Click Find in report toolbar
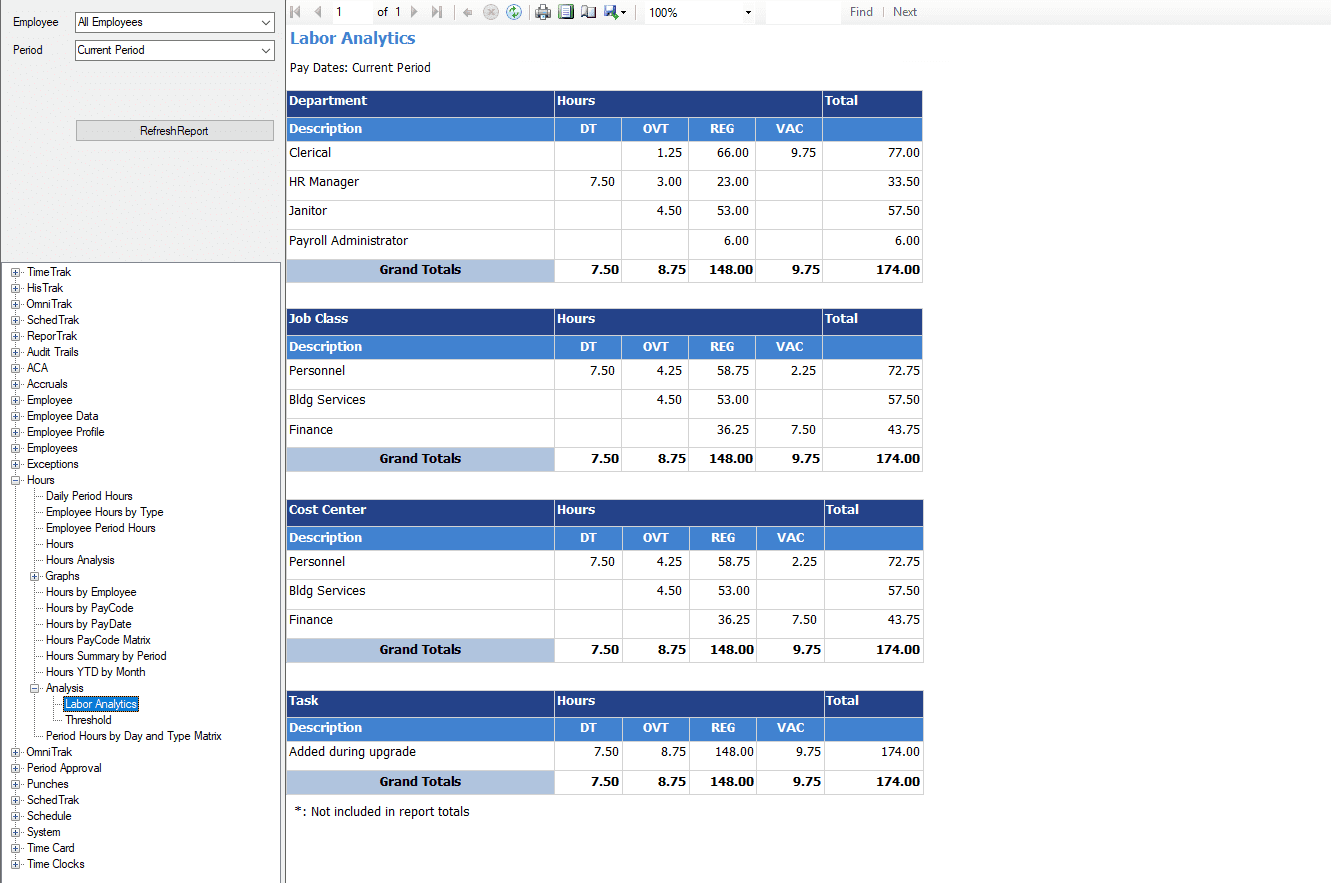 861,12
